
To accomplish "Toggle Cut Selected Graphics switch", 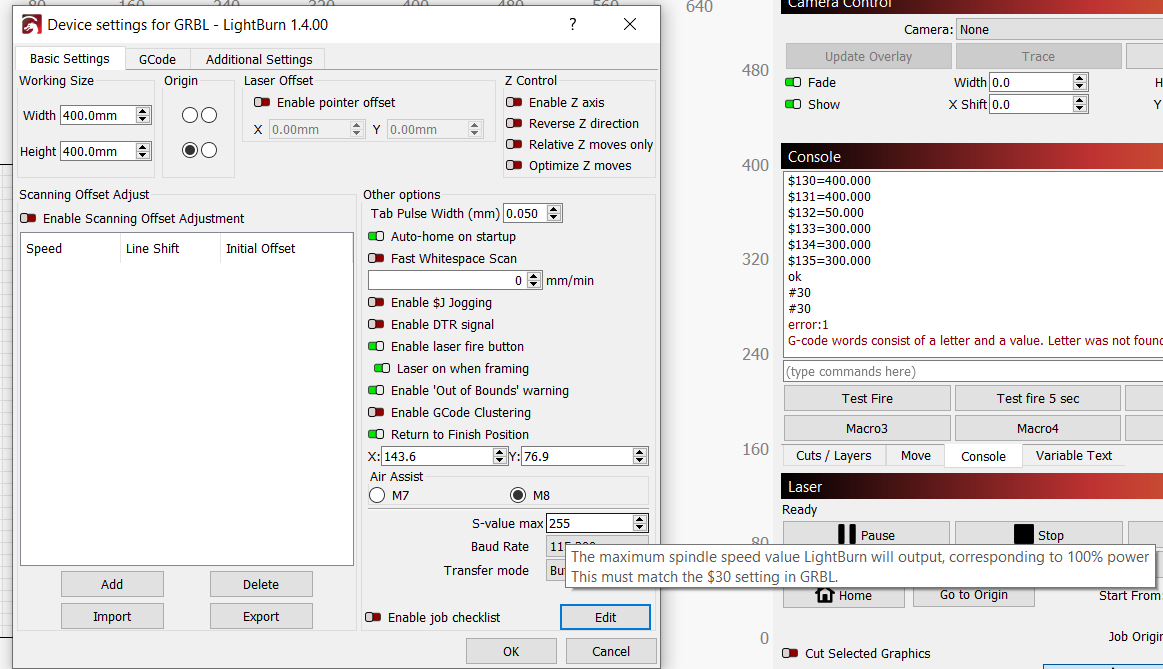I will (790, 653).
